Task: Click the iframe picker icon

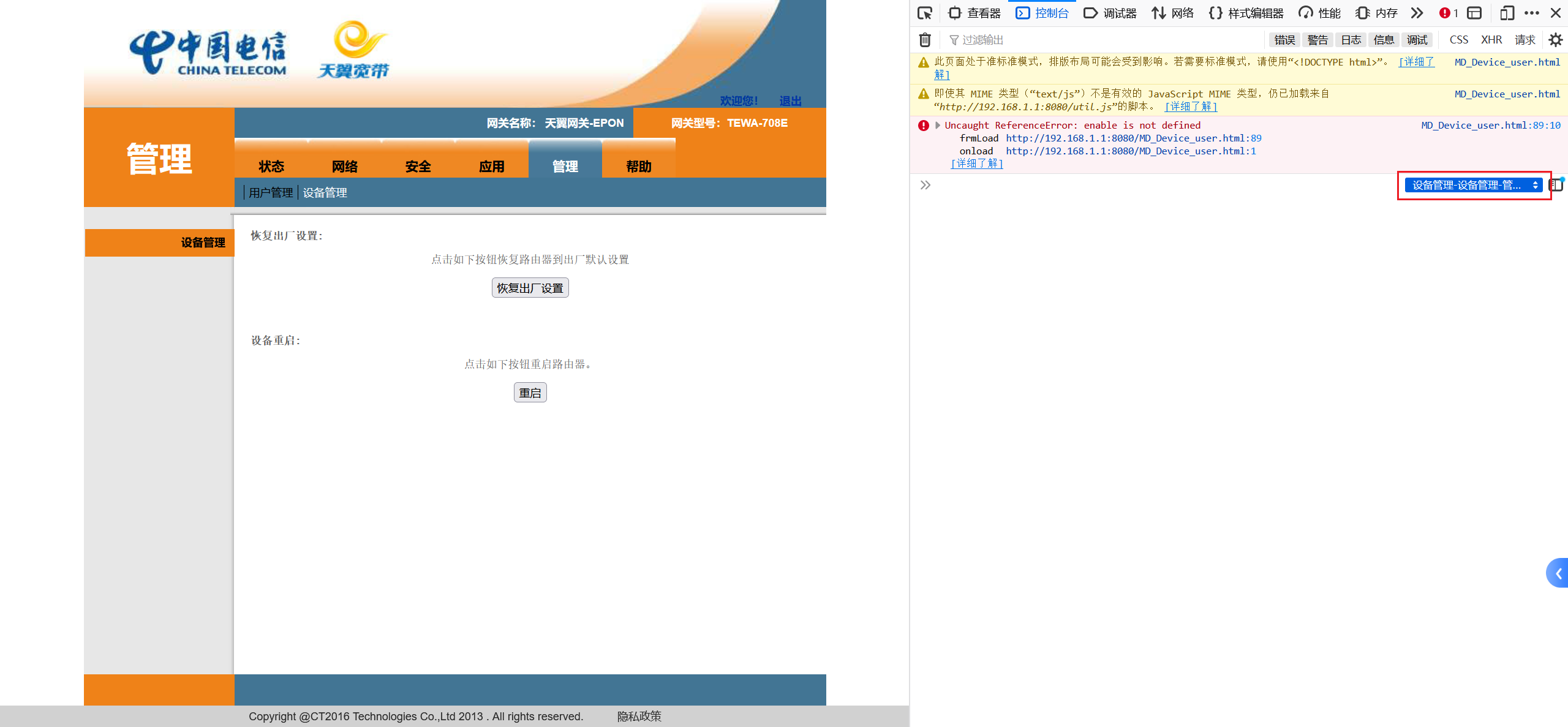Action: [x=1474, y=13]
